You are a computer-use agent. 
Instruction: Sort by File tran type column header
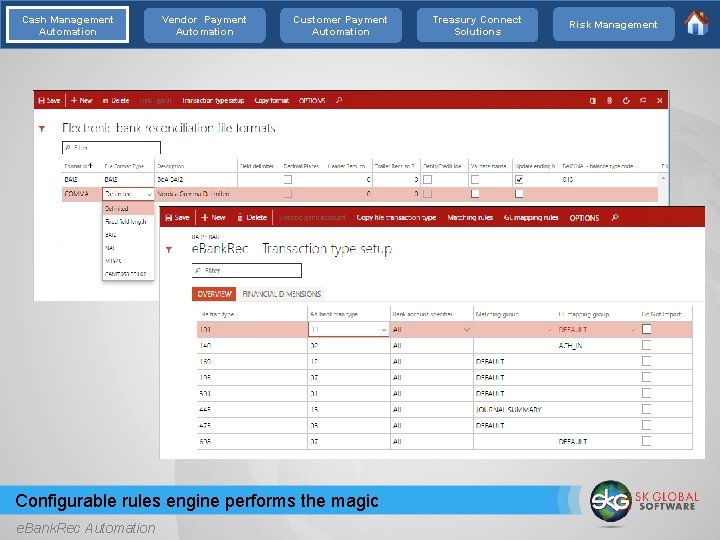(217, 315)
